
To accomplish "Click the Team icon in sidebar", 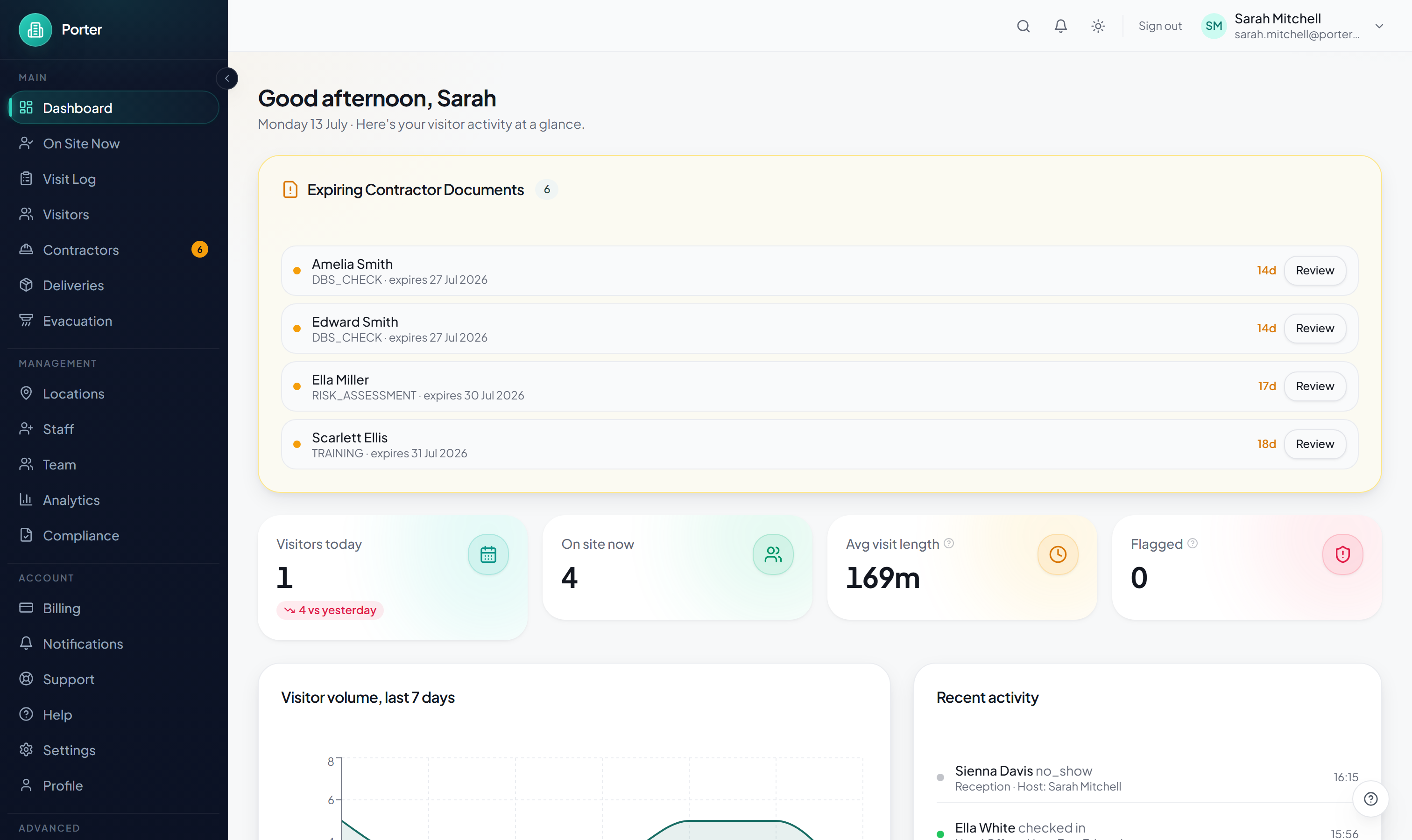I will [x=26, y=464].
